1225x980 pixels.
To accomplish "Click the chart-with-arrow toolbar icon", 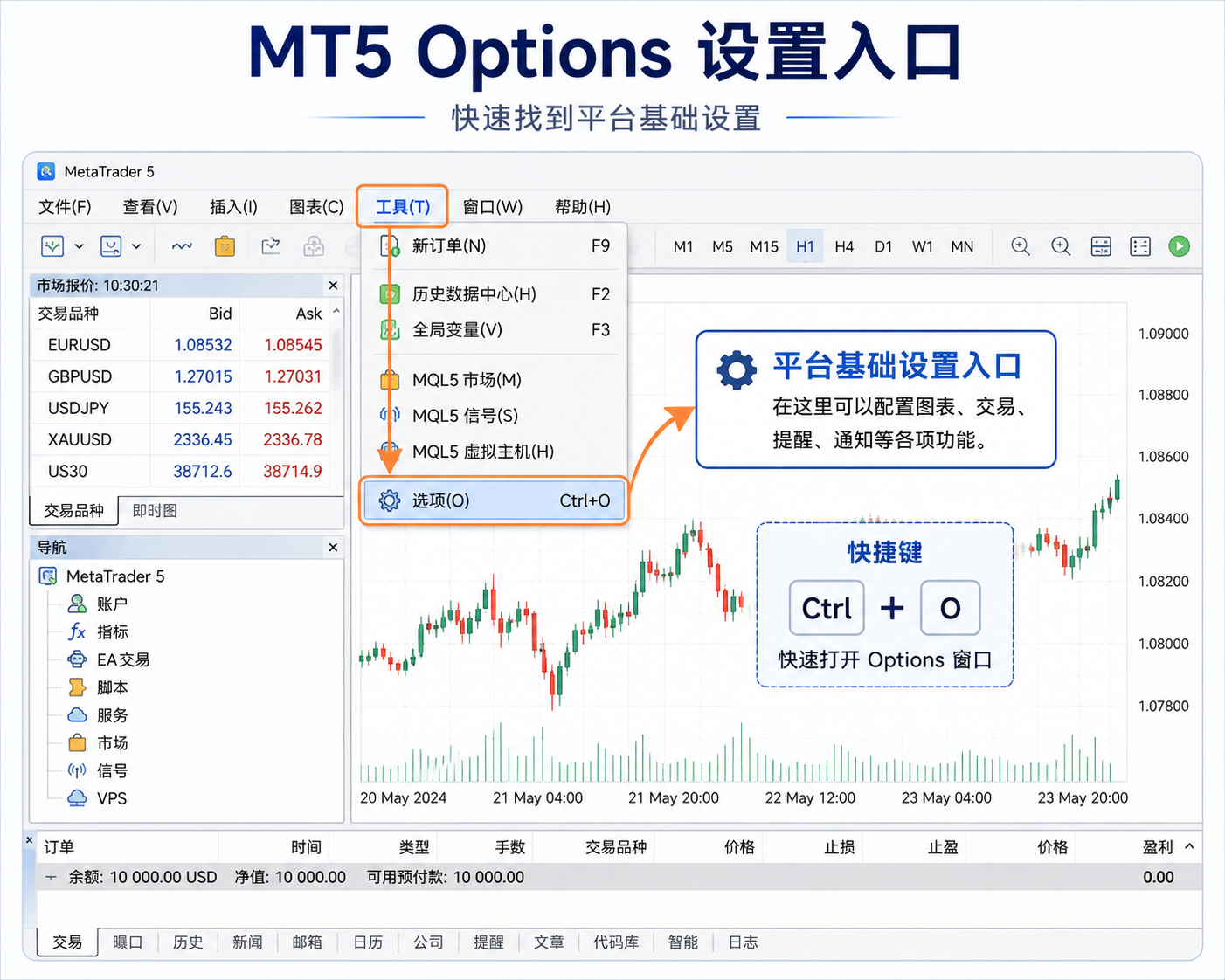I will (x=271, y=246).
